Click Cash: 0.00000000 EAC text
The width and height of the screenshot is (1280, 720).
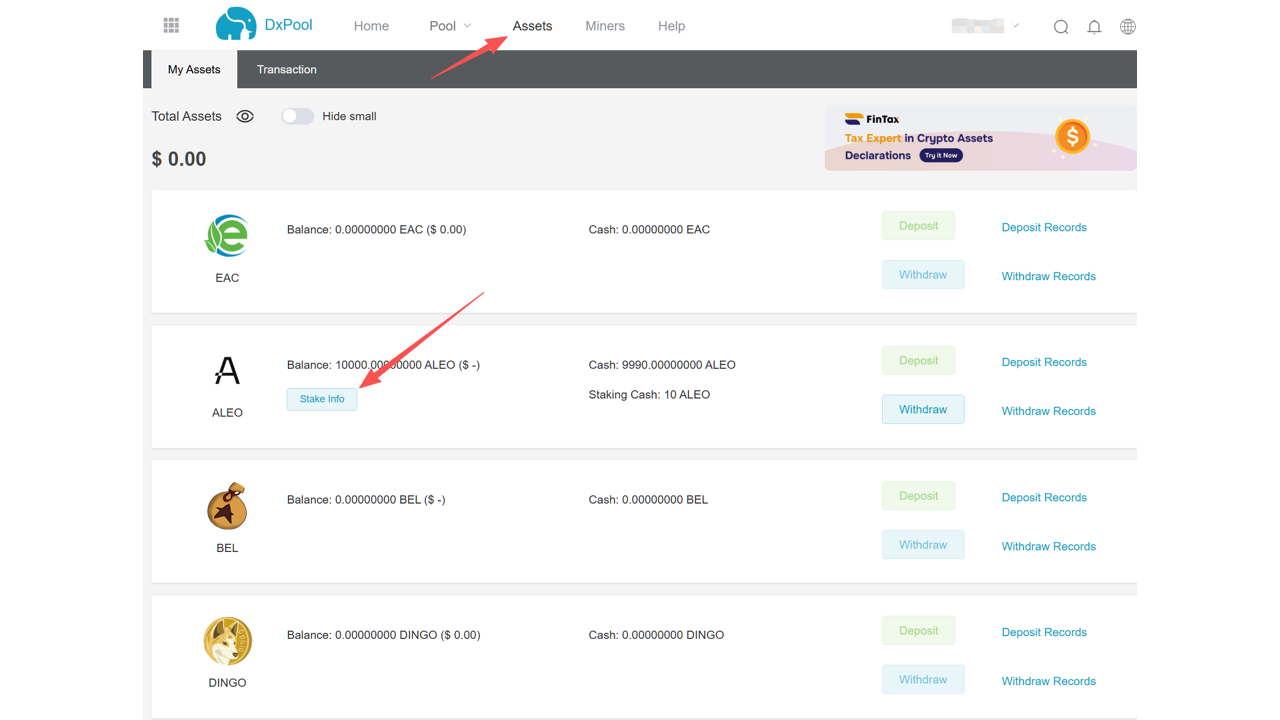(x=649, y=230)
